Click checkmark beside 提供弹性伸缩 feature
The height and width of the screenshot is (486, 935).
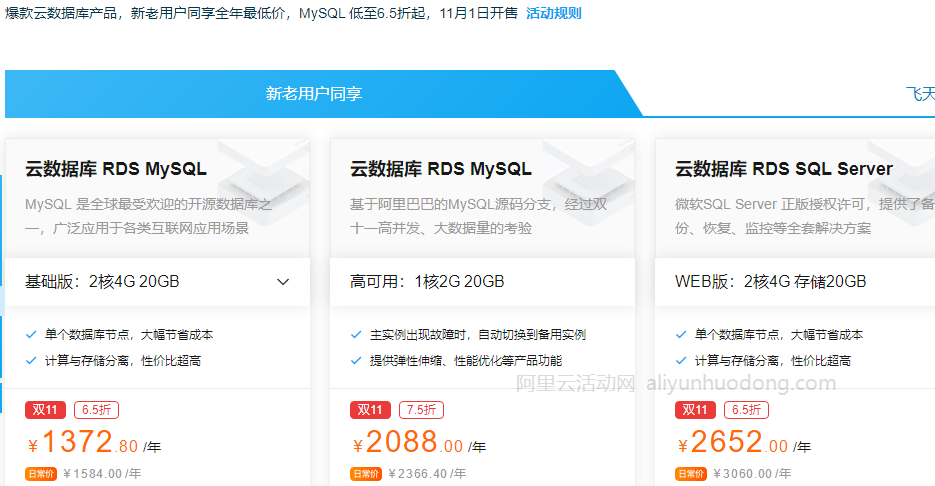356,361
